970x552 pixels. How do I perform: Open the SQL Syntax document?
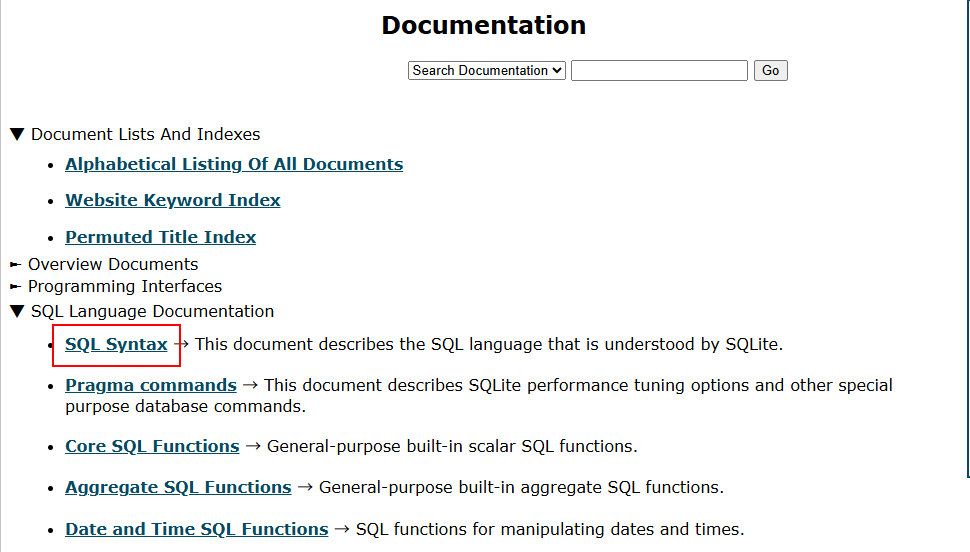click(x=116, y=345)
